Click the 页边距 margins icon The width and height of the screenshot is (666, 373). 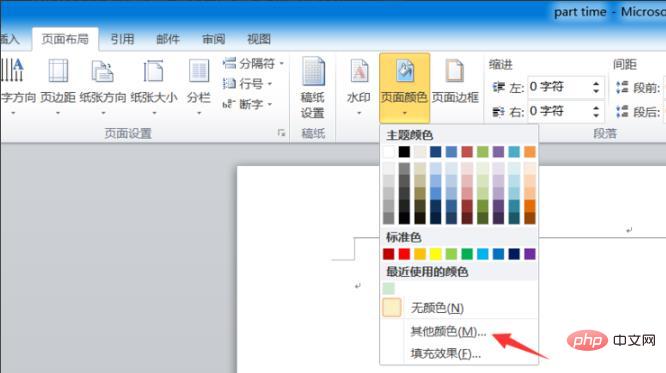click(x=58, y=71)
